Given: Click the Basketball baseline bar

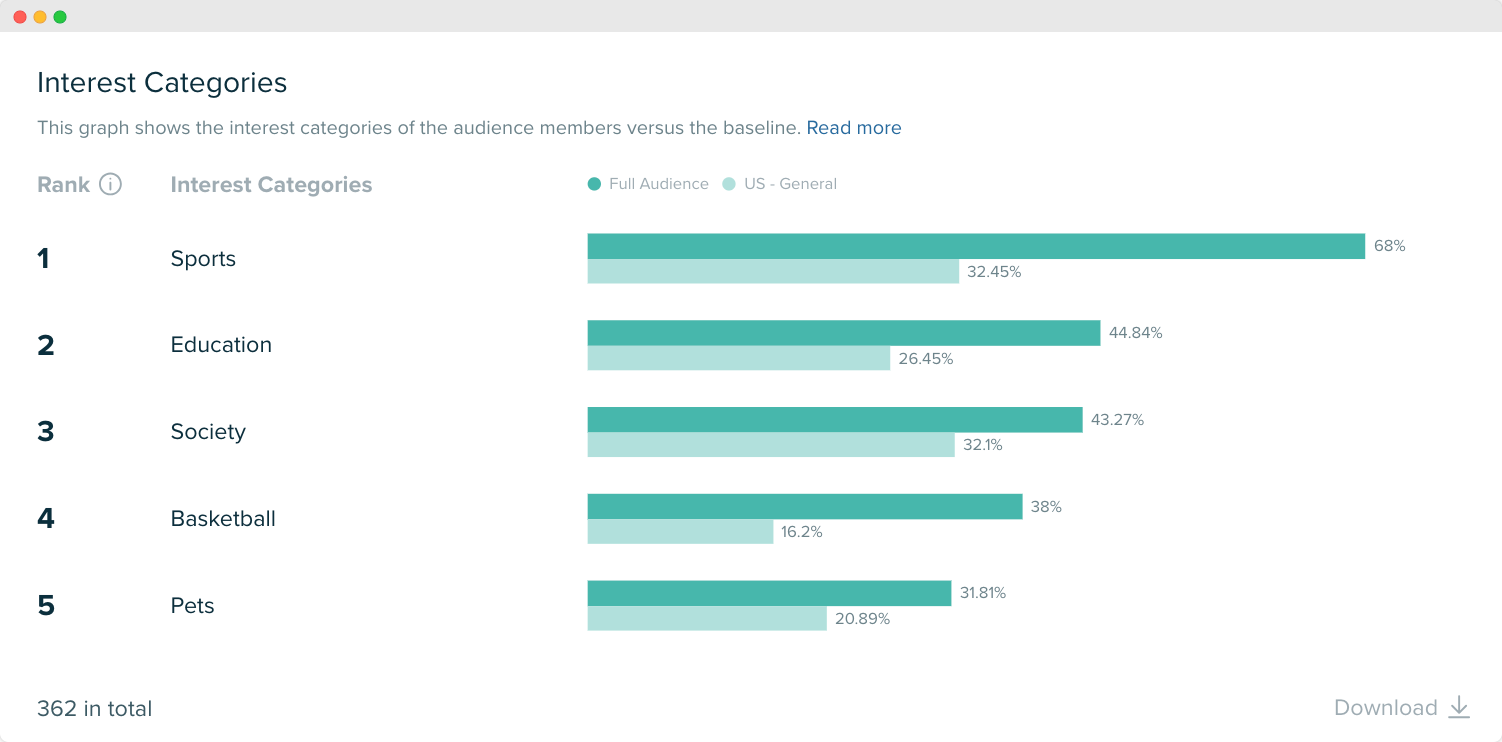Looking at the screenshot, I should pyautogui.click(x=681, y=532).
